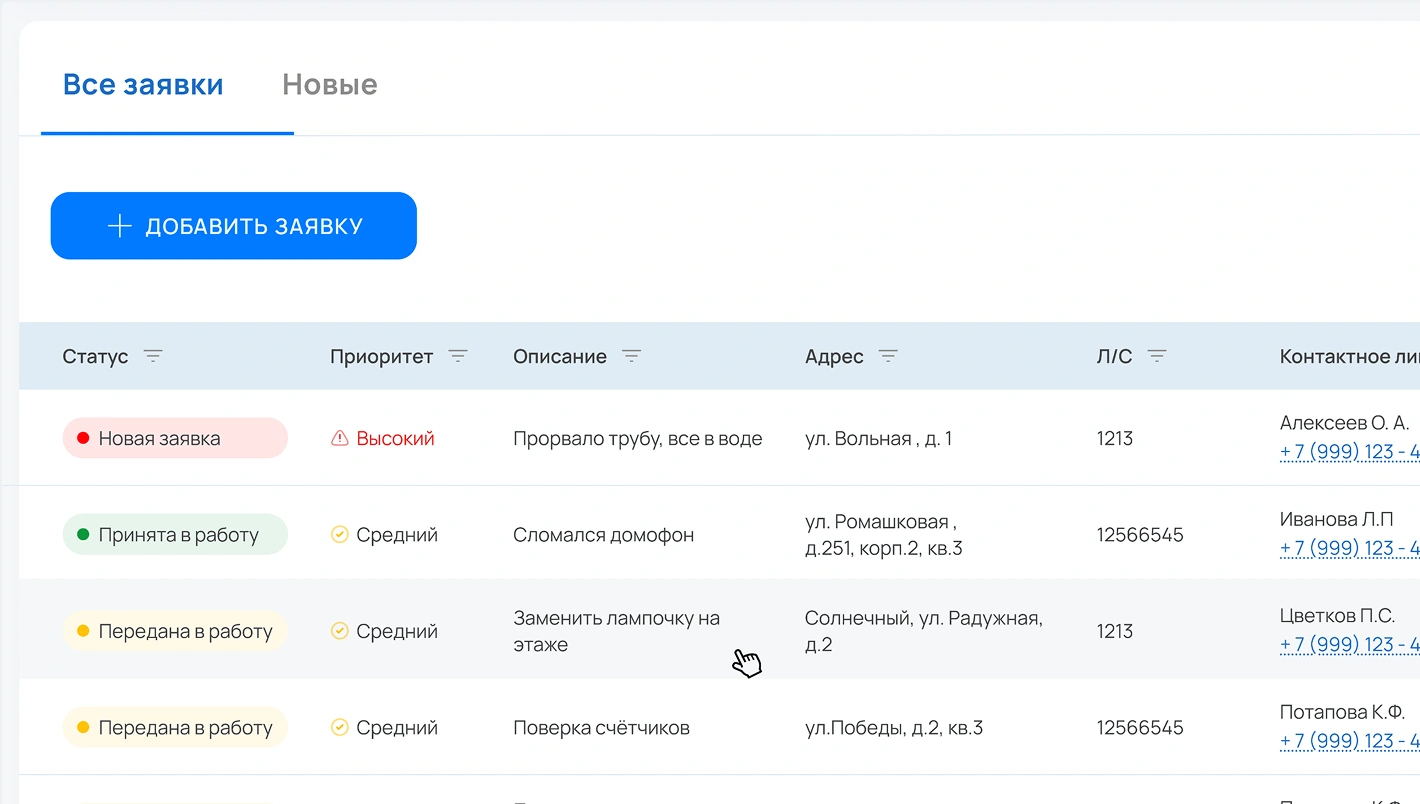1420x804 pixels.
Task: Click filter icon next to Л/С column
Action: (x=1157, y=356)
